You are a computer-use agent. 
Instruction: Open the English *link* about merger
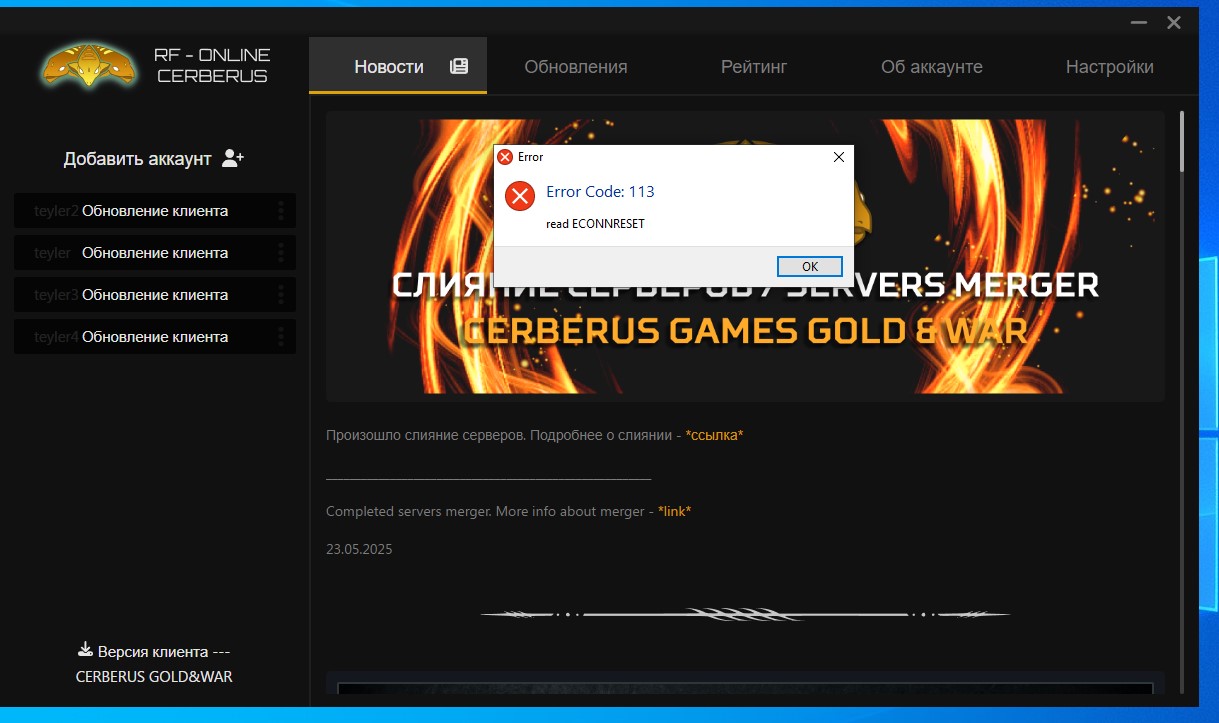click(x=674, y=511)
